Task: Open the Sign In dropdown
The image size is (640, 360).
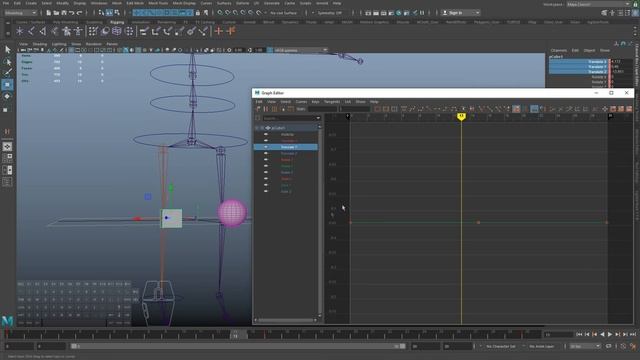Action: pos(461,13)
